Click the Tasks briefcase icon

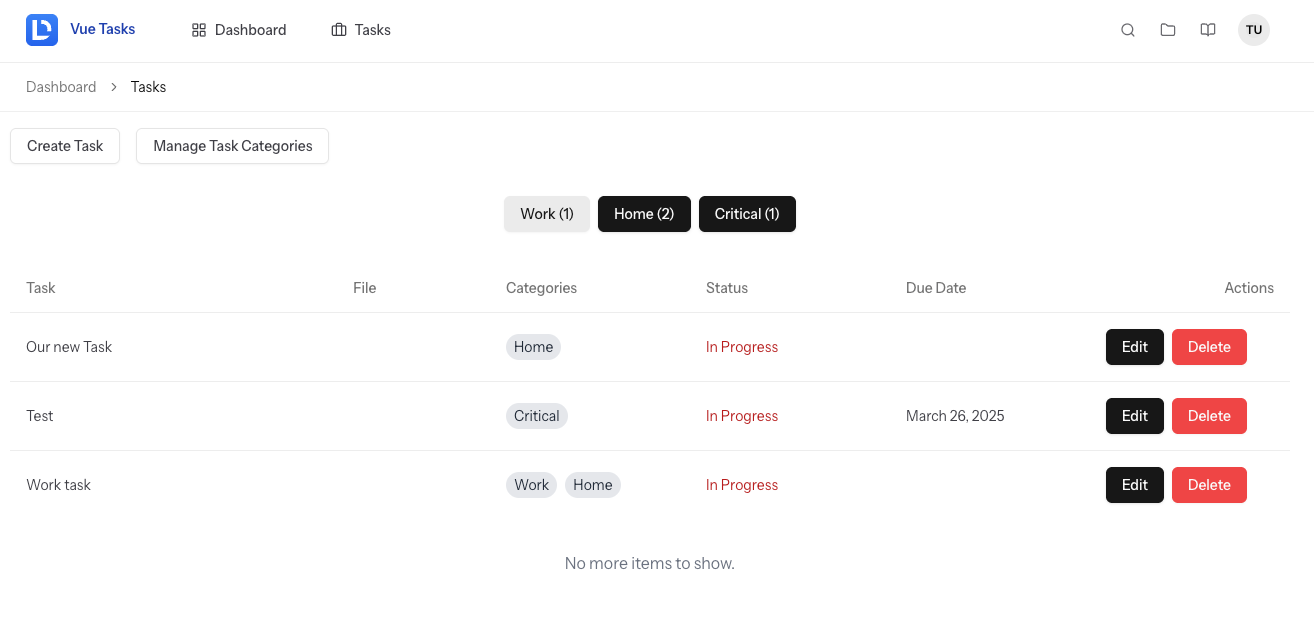[x=339, y=30]
